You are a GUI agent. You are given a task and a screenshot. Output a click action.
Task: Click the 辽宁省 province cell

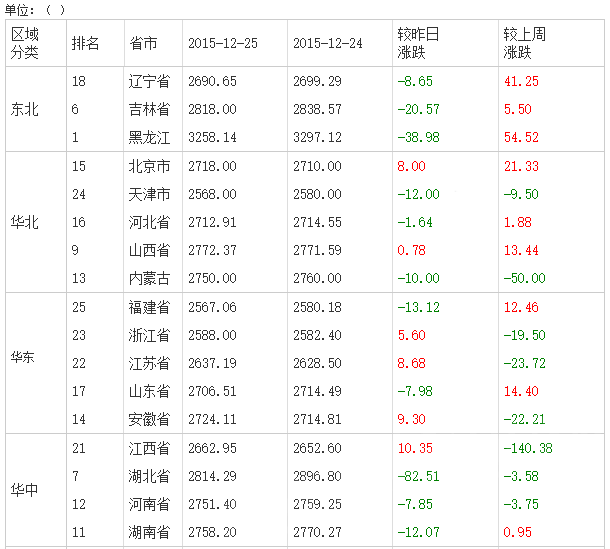point(149,81)
